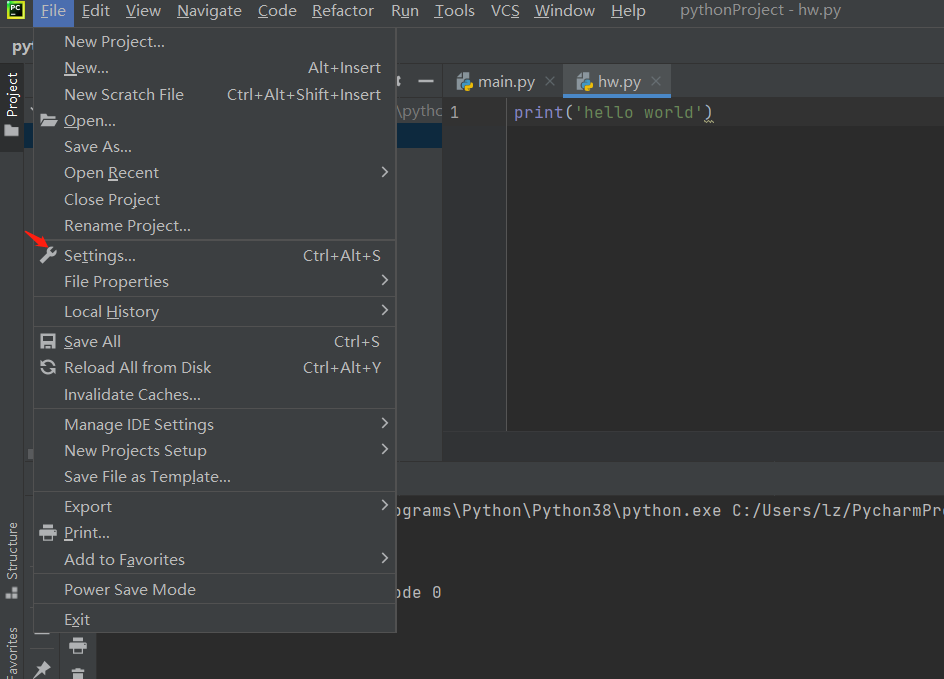Expand the Local History submenu
This screenshot has width=944, height=679.
(214, 311)
